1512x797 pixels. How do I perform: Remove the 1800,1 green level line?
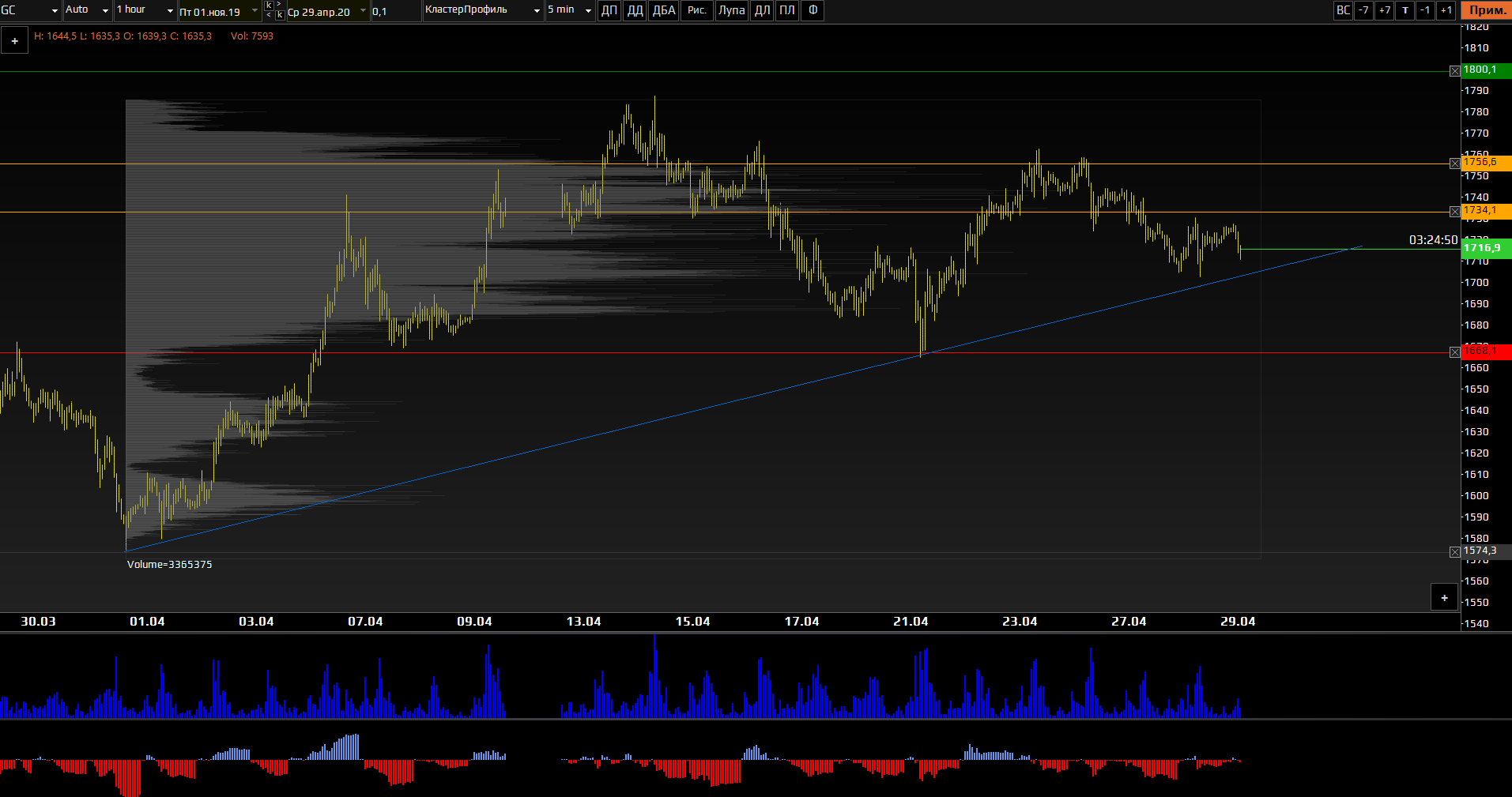pyautogui.click(x=1455, y=71)
